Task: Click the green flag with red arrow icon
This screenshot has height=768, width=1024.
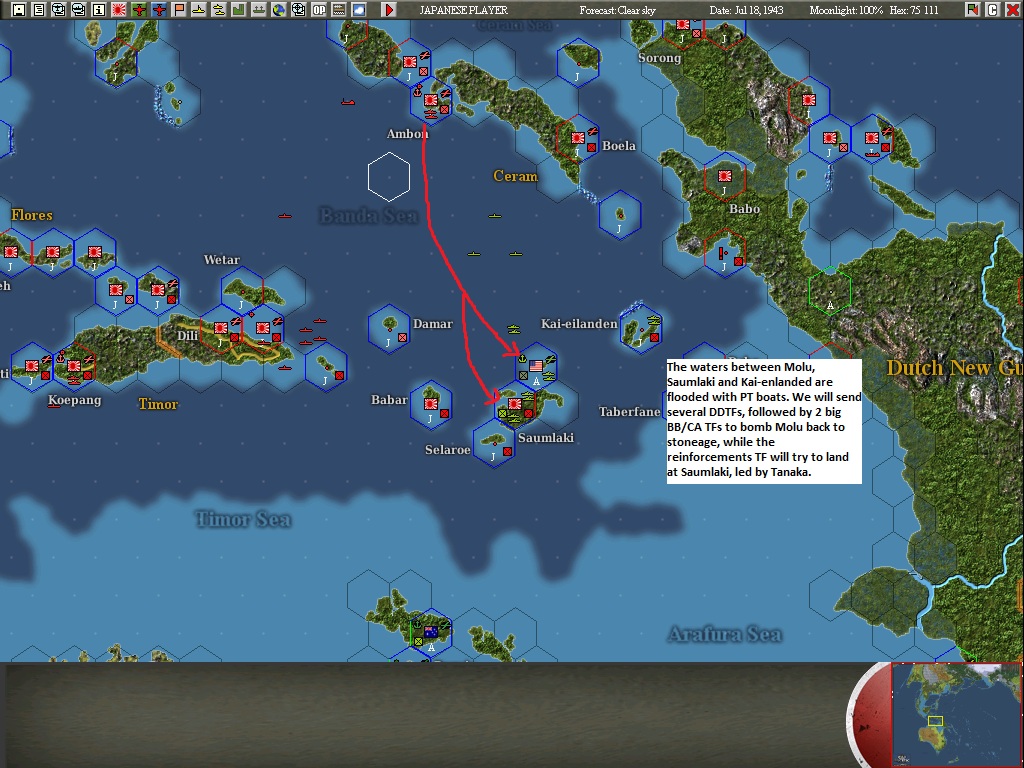Action: [973, 10]
